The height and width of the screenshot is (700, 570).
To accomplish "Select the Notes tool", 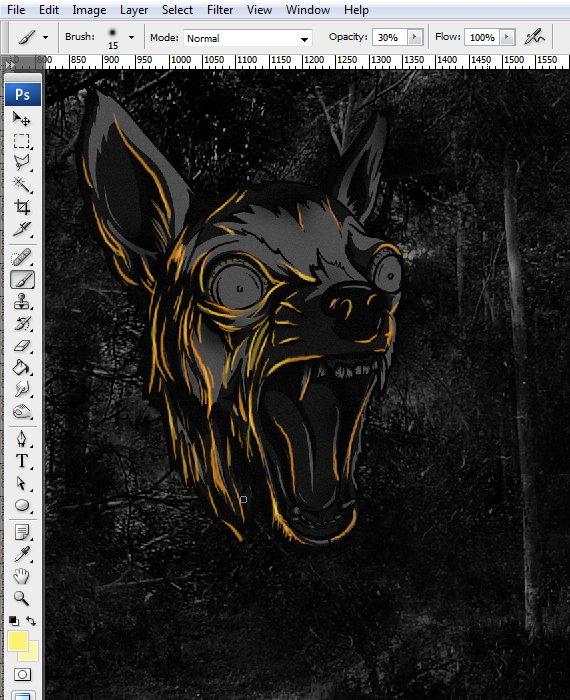I will [21, 532].
